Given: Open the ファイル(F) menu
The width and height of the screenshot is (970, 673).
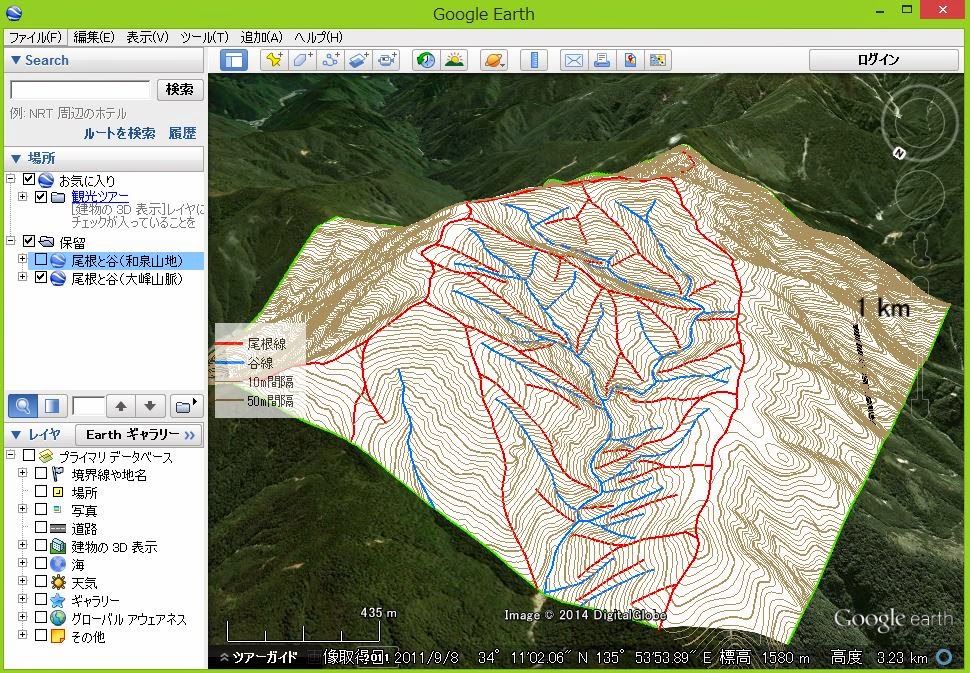Looking at the screenshot, I should coord(35,37).
